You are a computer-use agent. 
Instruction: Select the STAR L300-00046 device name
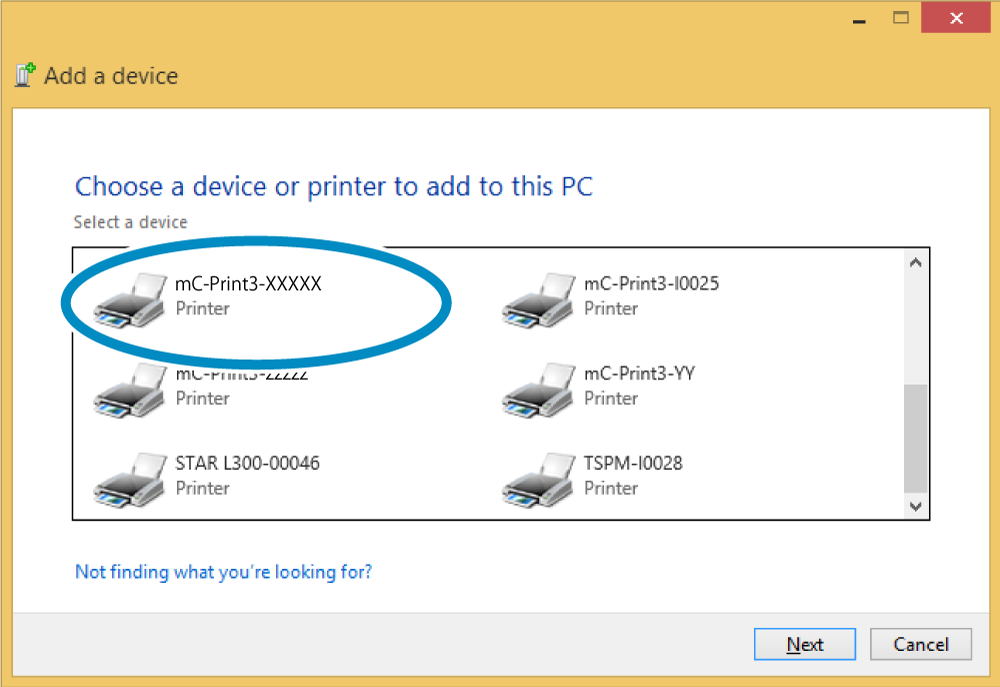(247, 464)
